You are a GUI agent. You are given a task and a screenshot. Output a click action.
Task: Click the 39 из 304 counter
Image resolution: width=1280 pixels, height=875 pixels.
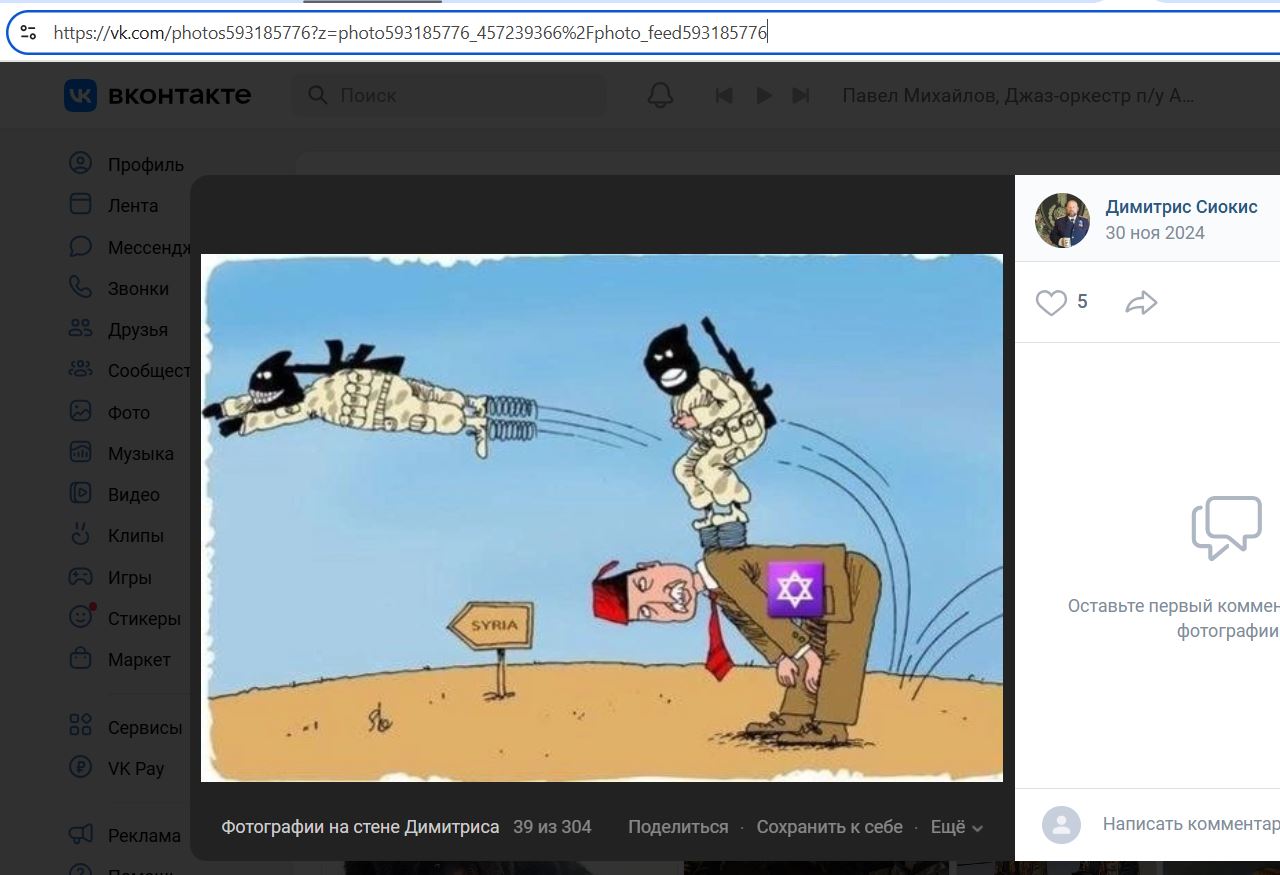click(x=552, y=827)
